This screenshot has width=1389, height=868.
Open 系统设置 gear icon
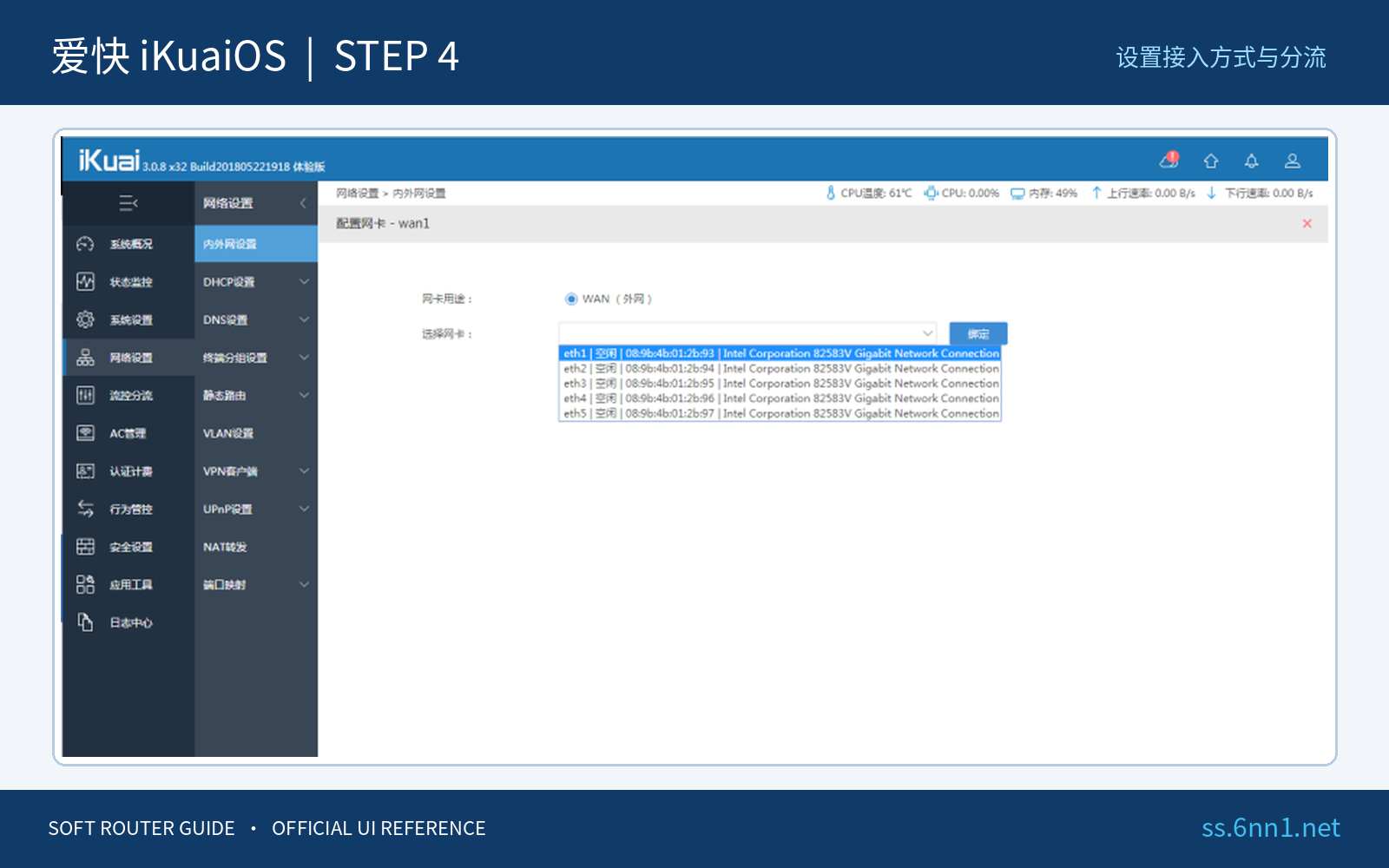click(85, 319)
